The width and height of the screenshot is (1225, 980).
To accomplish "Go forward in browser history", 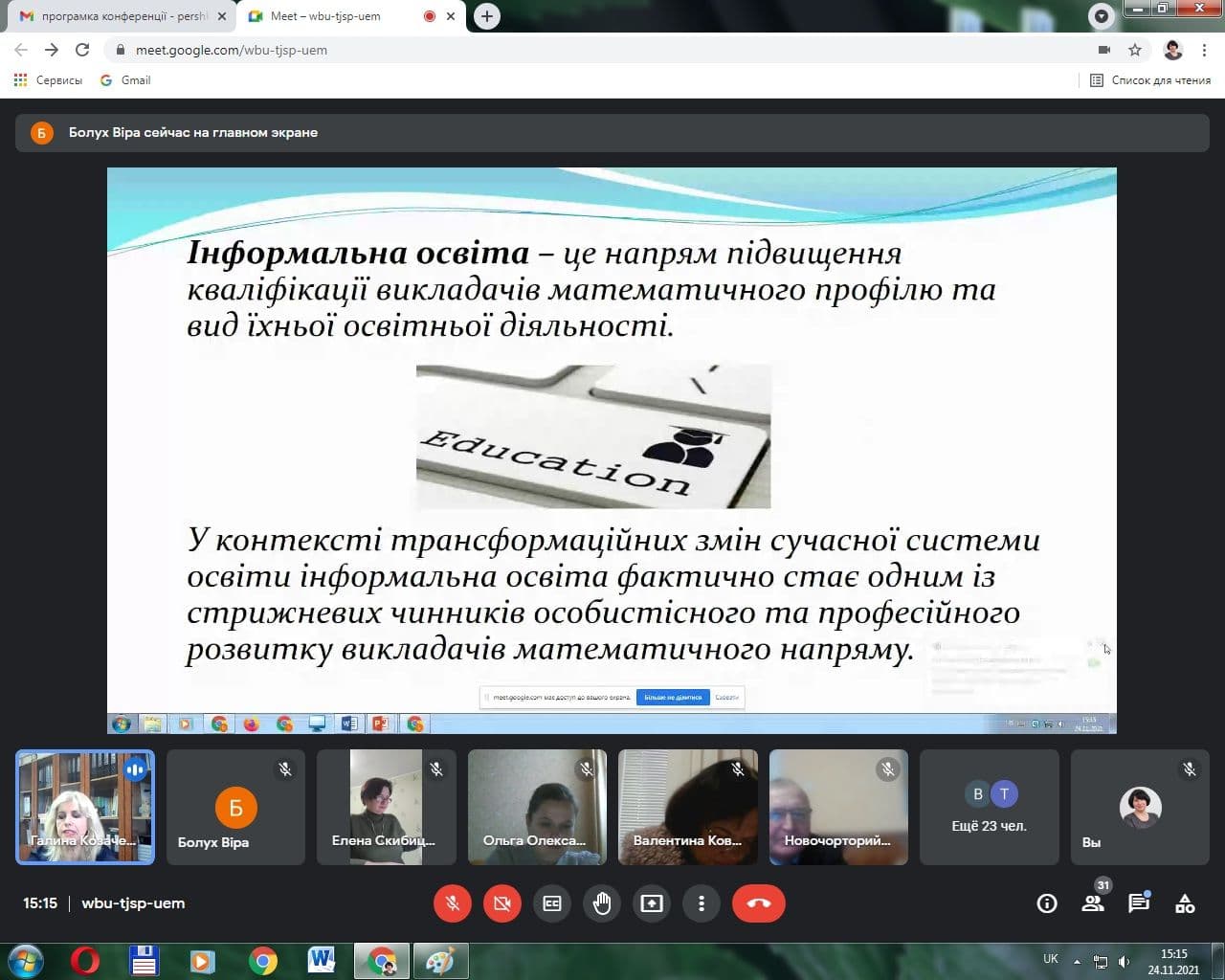I will 52,50.
